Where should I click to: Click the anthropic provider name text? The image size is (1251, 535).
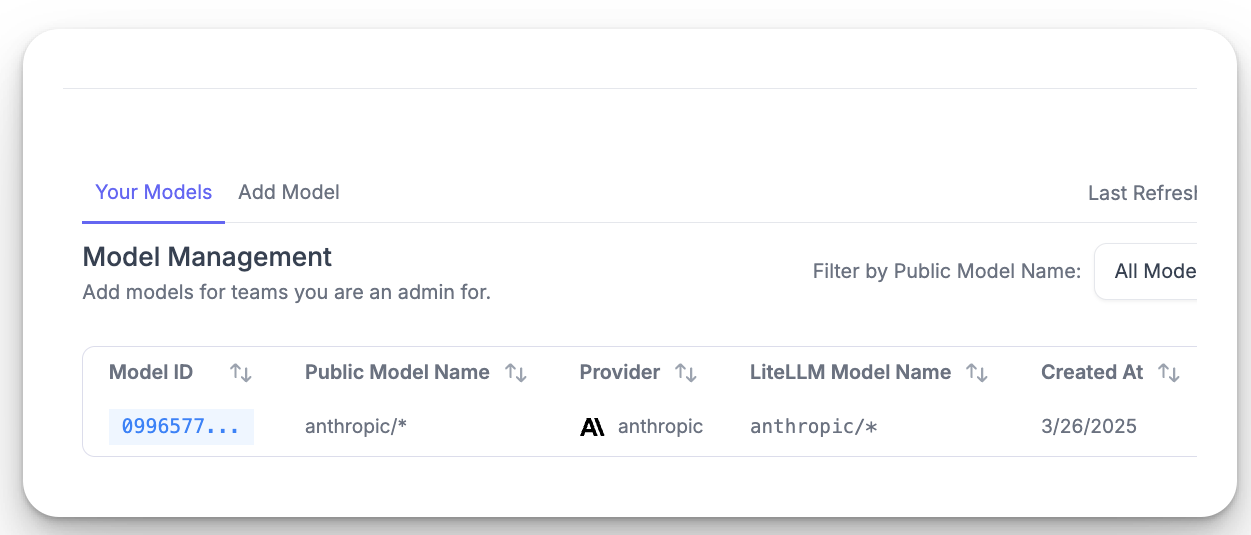(x=660, y=427)
